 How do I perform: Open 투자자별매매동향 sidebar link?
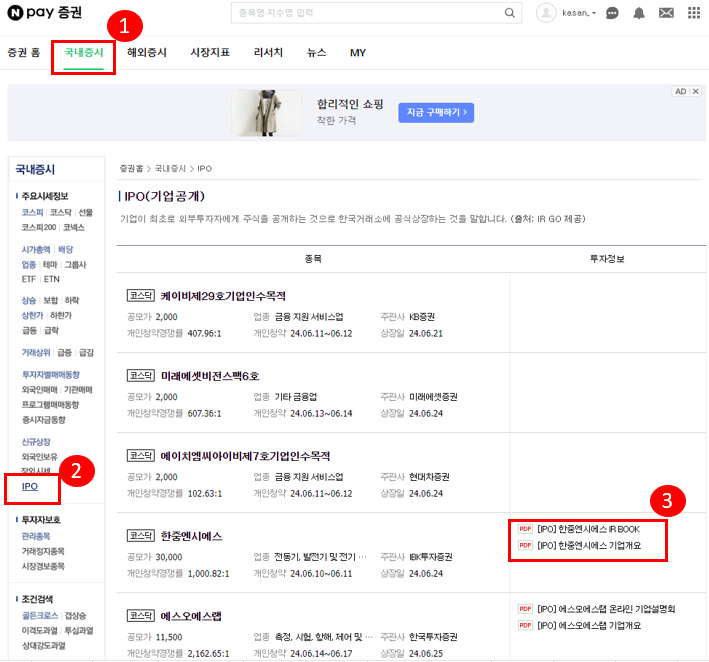[51, 375]
